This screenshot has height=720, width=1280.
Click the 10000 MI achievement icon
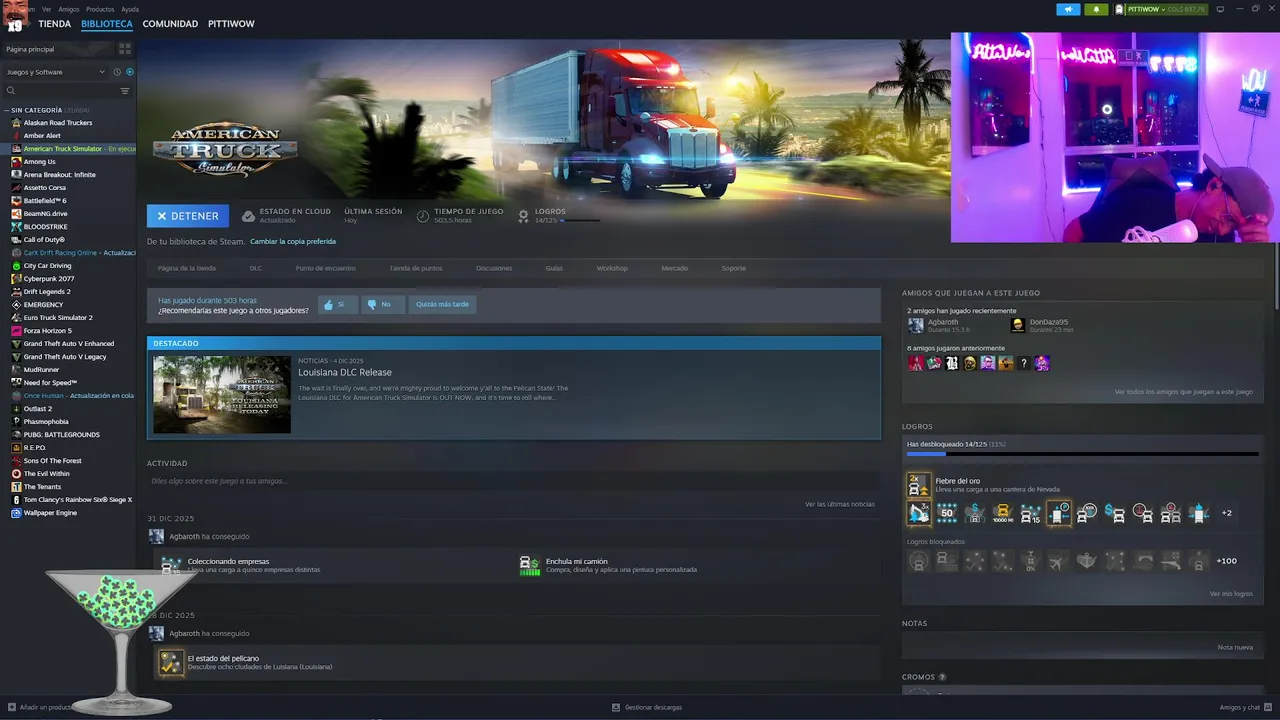click(x=1002, y=513)
